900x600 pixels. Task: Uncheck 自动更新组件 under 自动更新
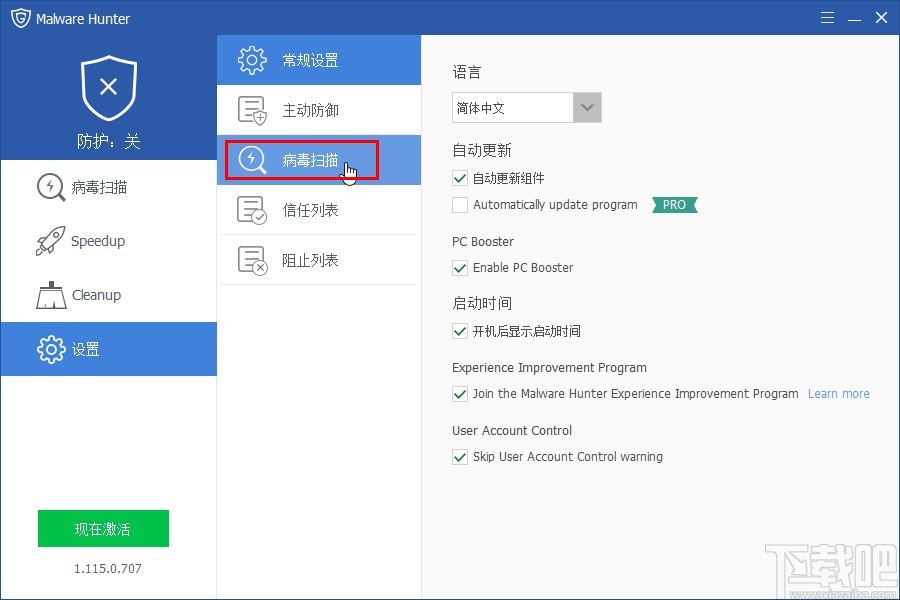(460, 179)
